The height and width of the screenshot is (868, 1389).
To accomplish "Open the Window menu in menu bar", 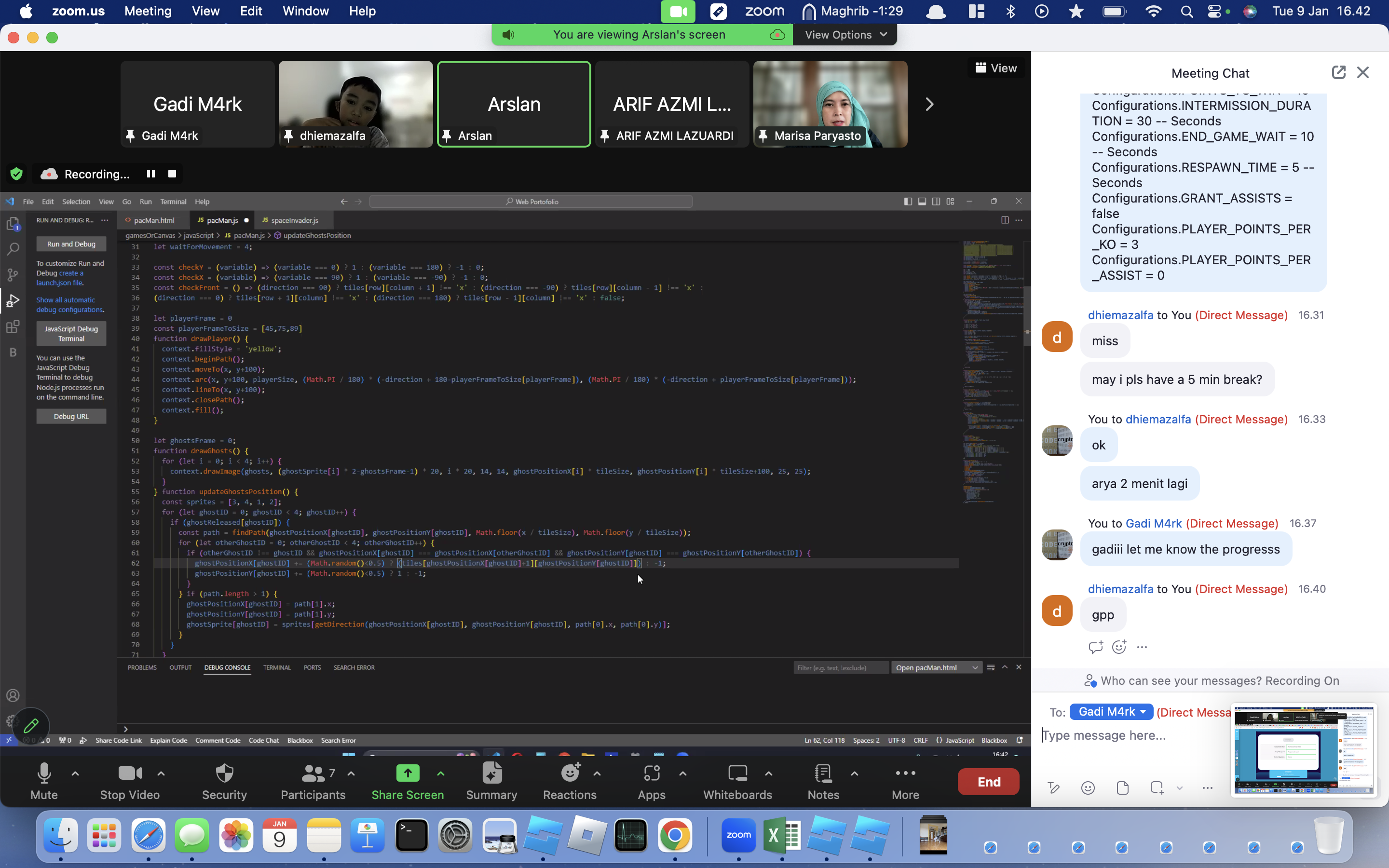I will pos(305,11).
